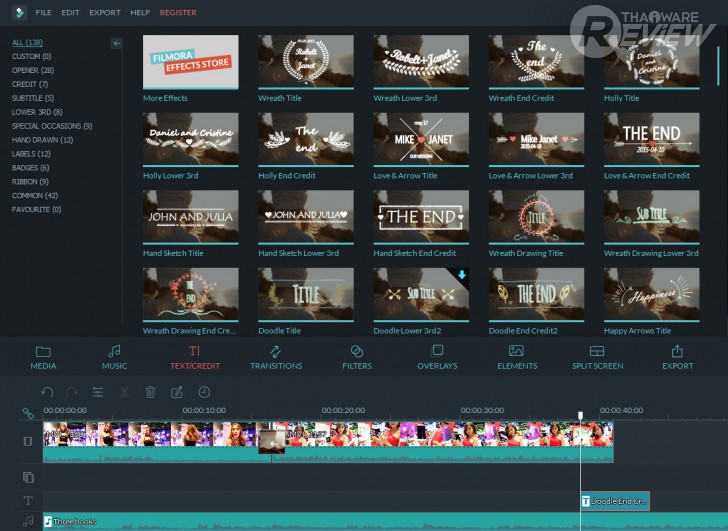Click the scissors Split icon

(124, 392)
